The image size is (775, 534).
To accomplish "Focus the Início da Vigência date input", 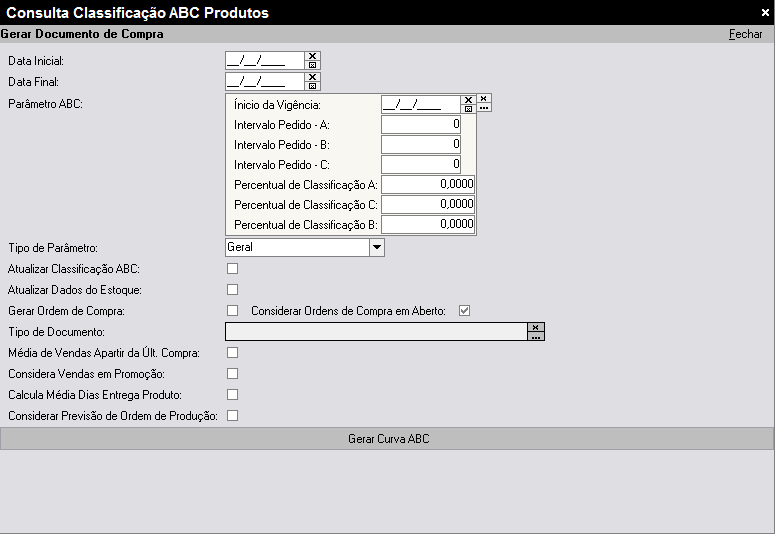I will click(421, 104).
